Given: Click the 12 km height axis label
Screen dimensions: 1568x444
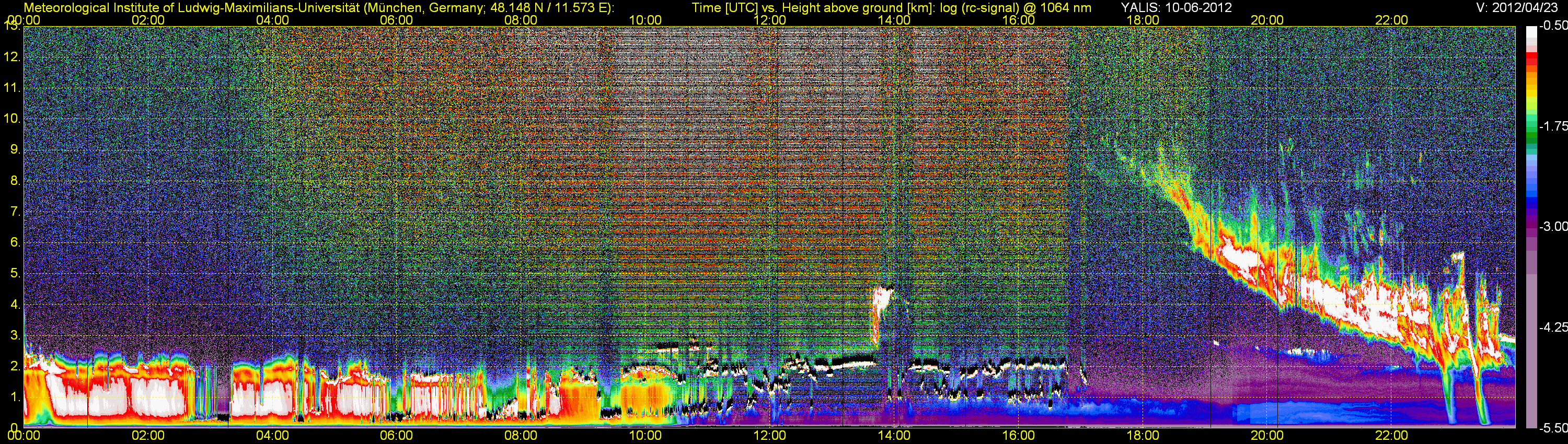Looking at the screenshot, I should pos(11,57).
